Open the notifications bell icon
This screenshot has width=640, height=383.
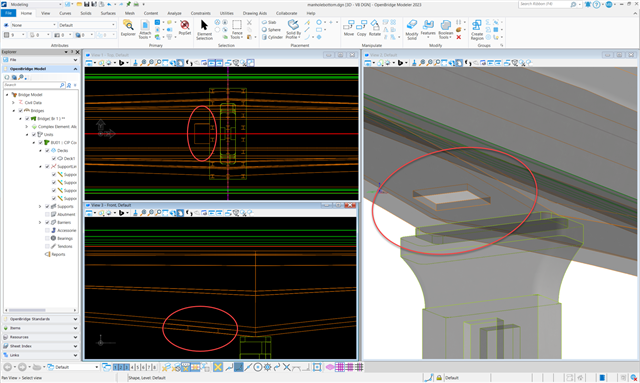588,4
